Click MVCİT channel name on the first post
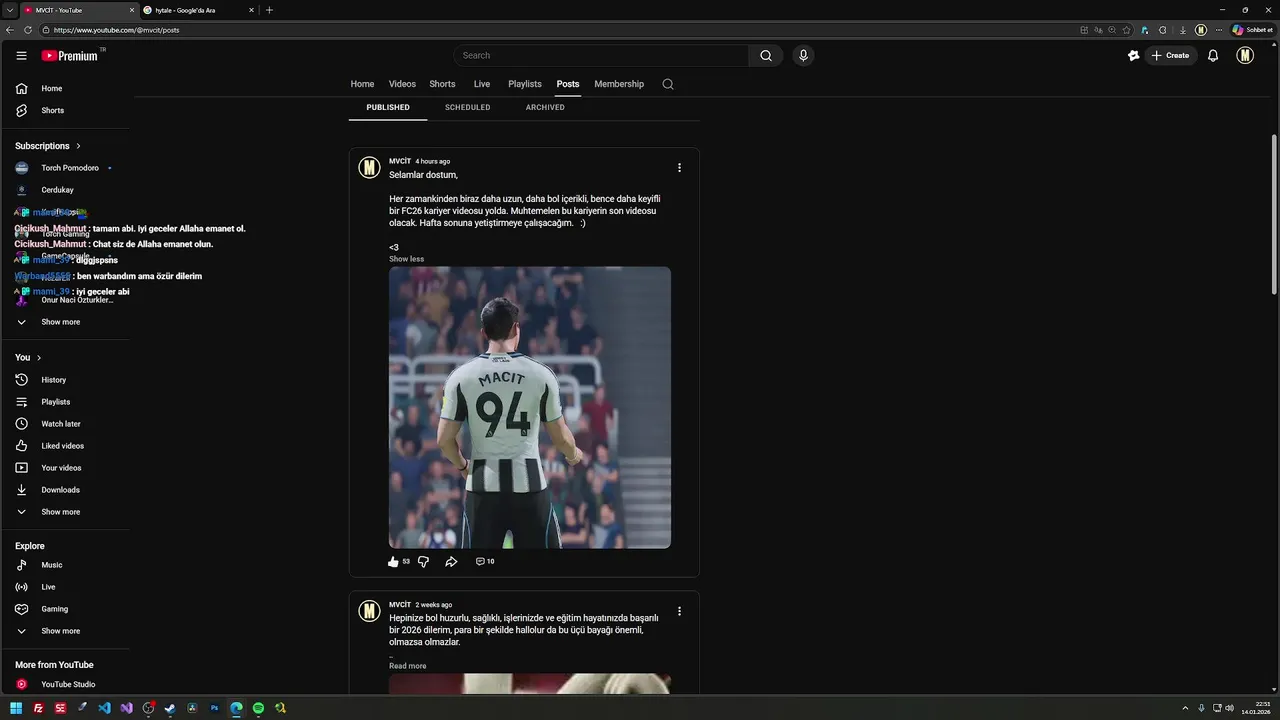1280x720 pixels. (x=400, y=161)
